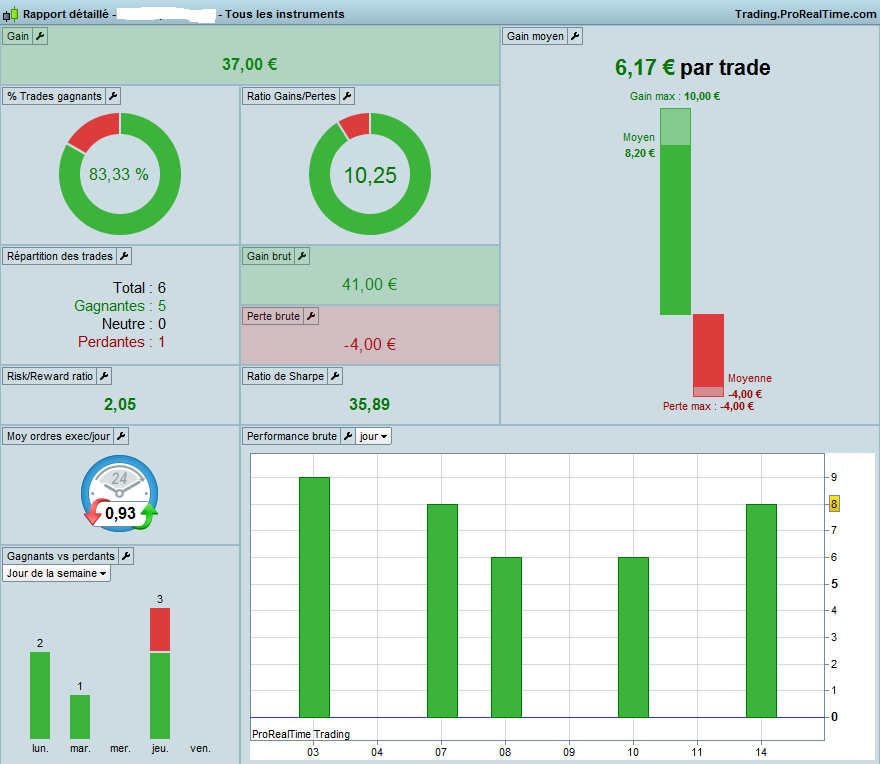880x764 pixels.
Task: Click wrench icon beside % Trades gagnants
Action: 113,96
